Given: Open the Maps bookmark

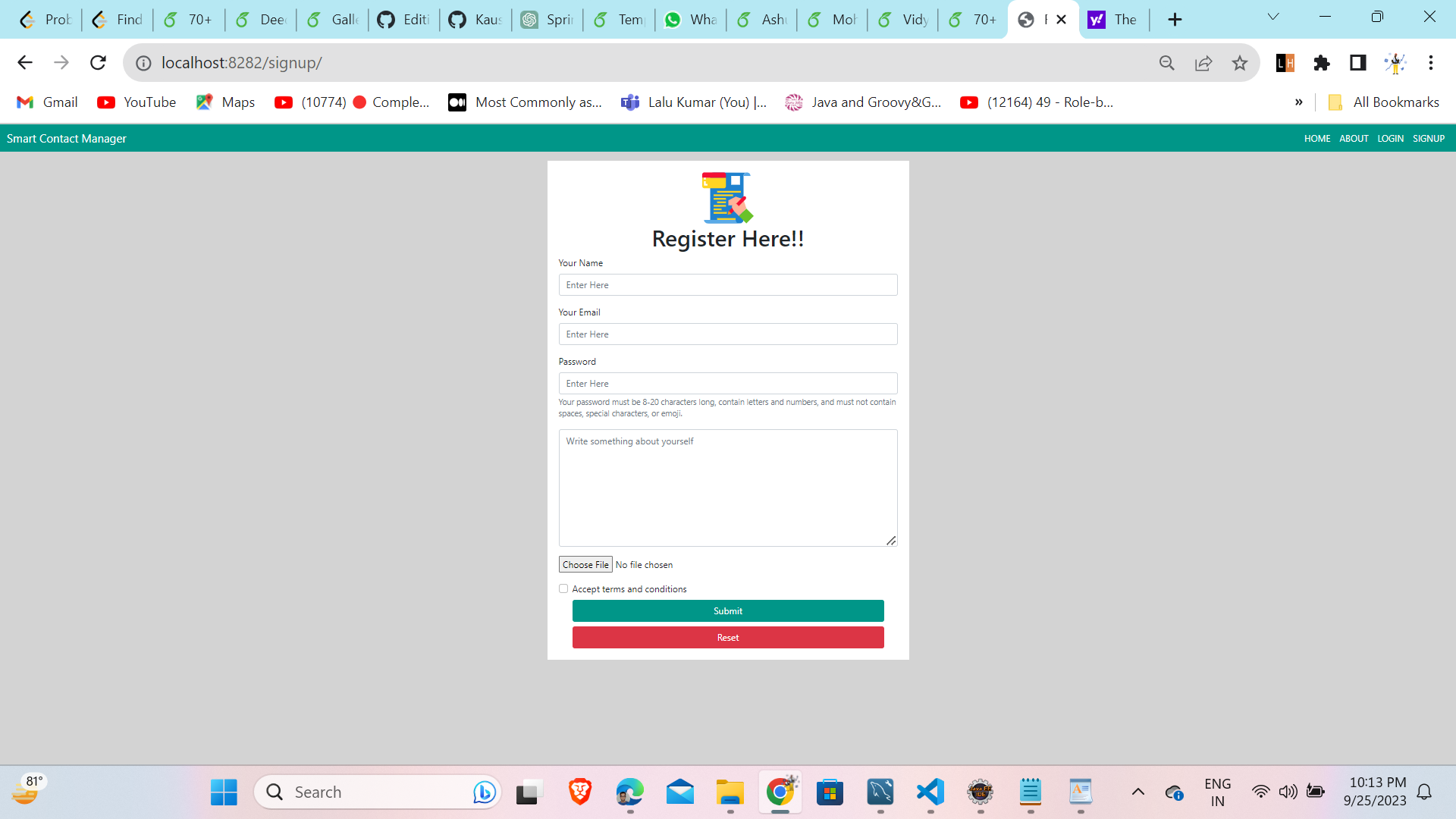Looking at the screenshot, I should click(225, 102).
